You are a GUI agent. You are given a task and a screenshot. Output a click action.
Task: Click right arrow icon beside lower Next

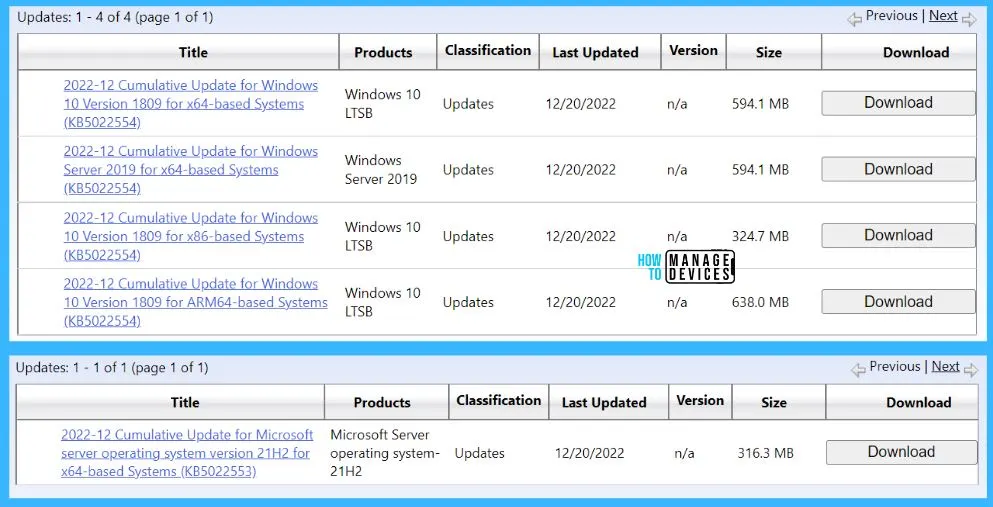970,370
